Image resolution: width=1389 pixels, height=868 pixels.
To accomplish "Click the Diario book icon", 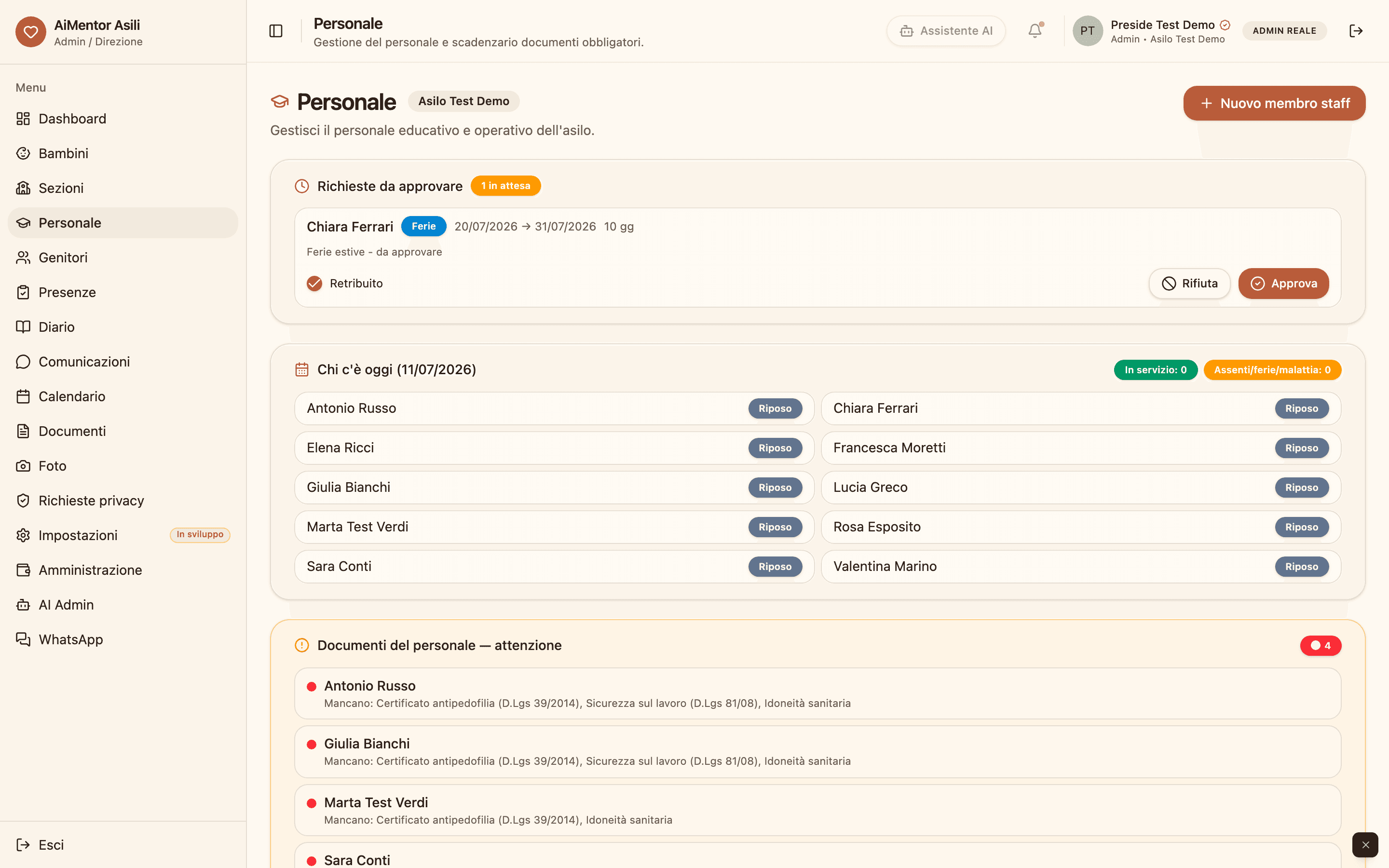I will coord(23,327).
